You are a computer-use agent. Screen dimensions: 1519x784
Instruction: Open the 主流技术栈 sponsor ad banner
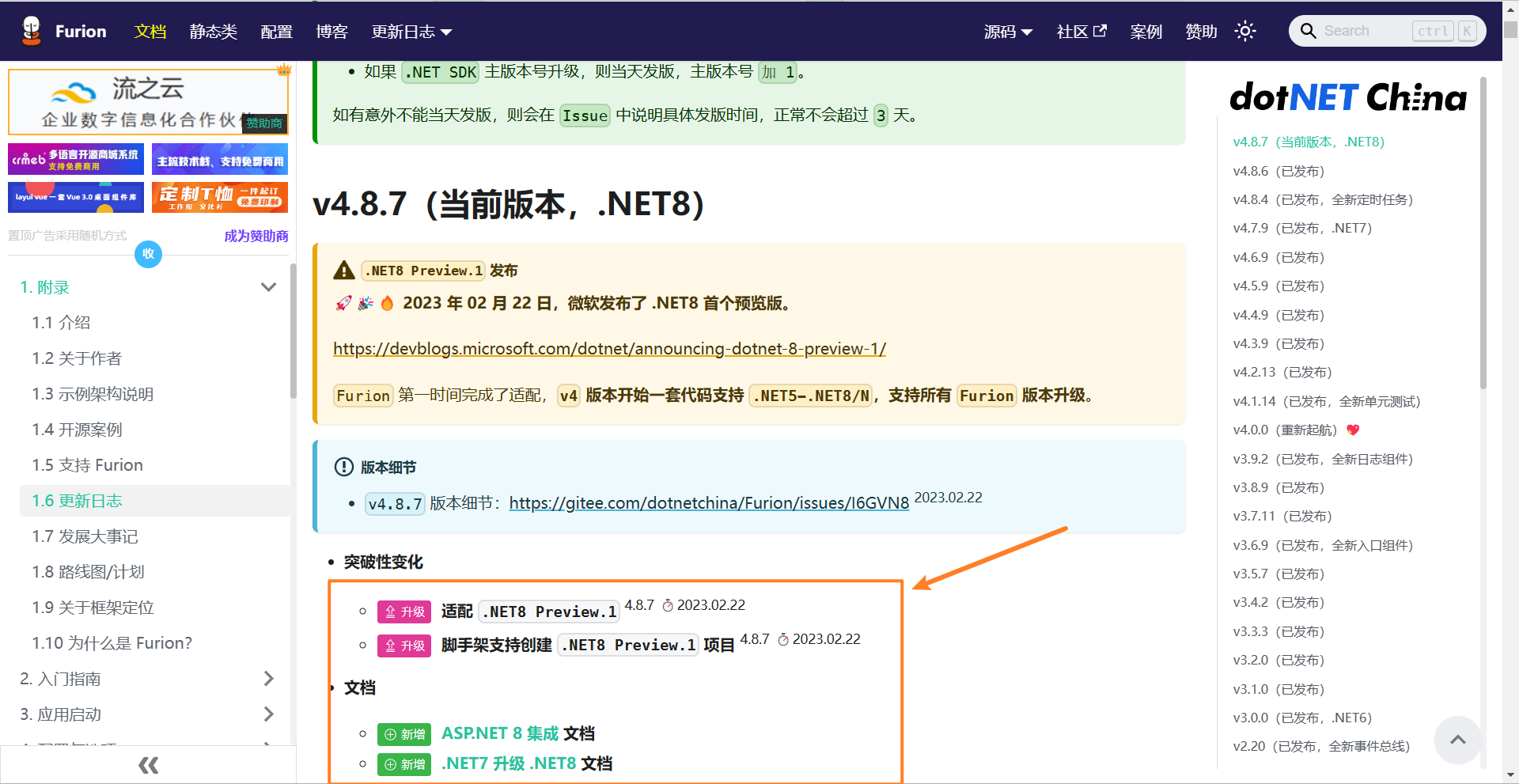[x=220, y=159]
